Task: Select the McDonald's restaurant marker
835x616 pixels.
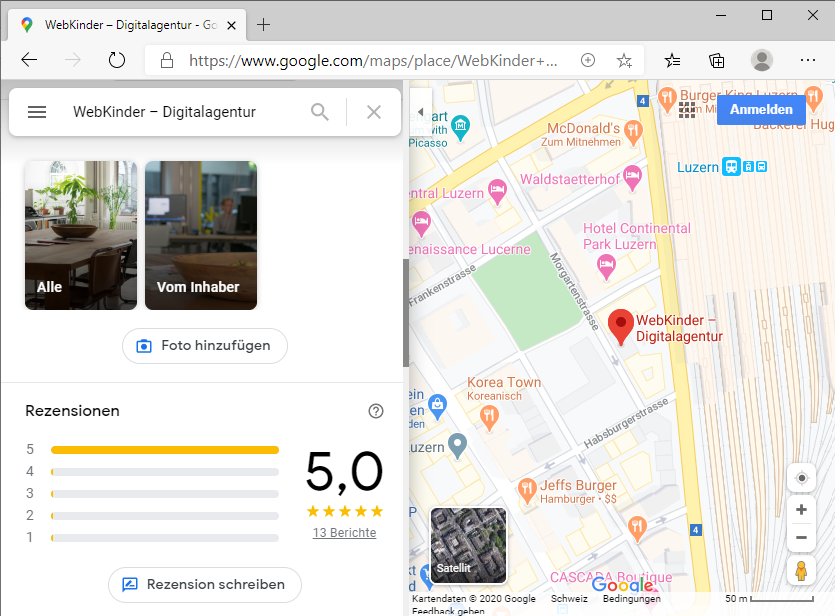Action: click(x=633, y=133)
